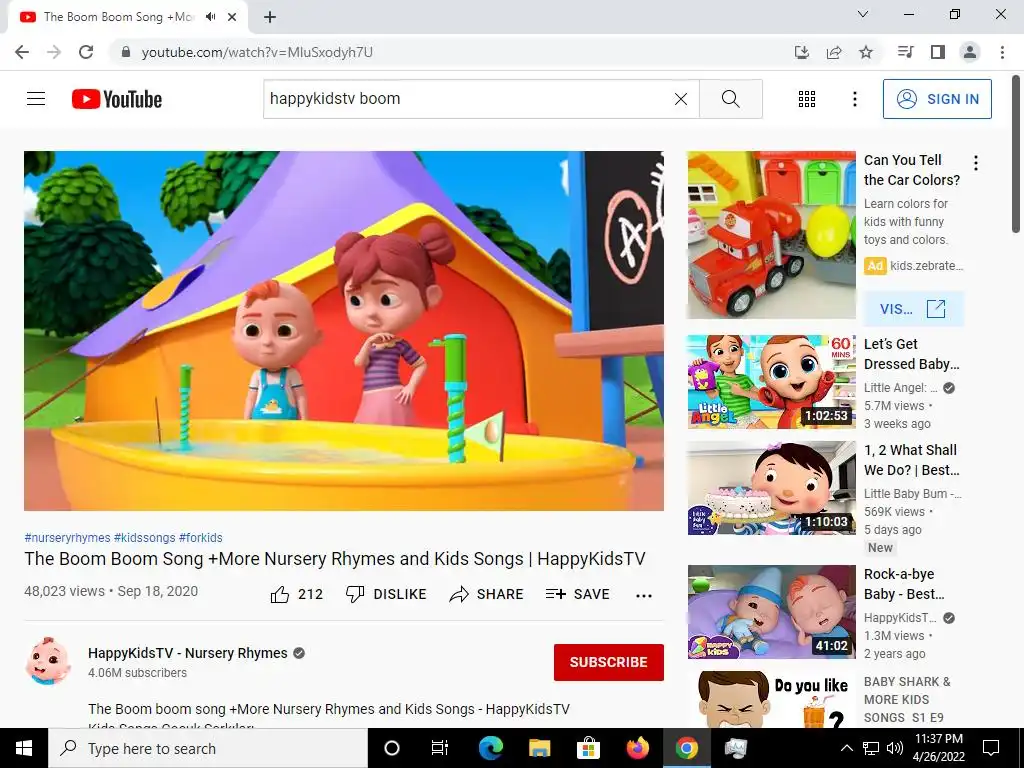Image resolution: width=1024 pixels, height=768 pixels.
Task: Close the Boom Boom Song tab
Action: point(232,17)
